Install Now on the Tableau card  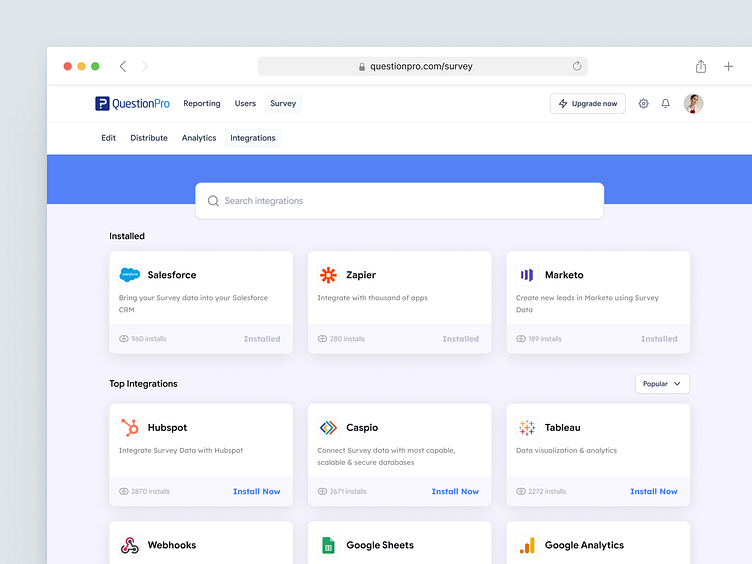(654, 492)
